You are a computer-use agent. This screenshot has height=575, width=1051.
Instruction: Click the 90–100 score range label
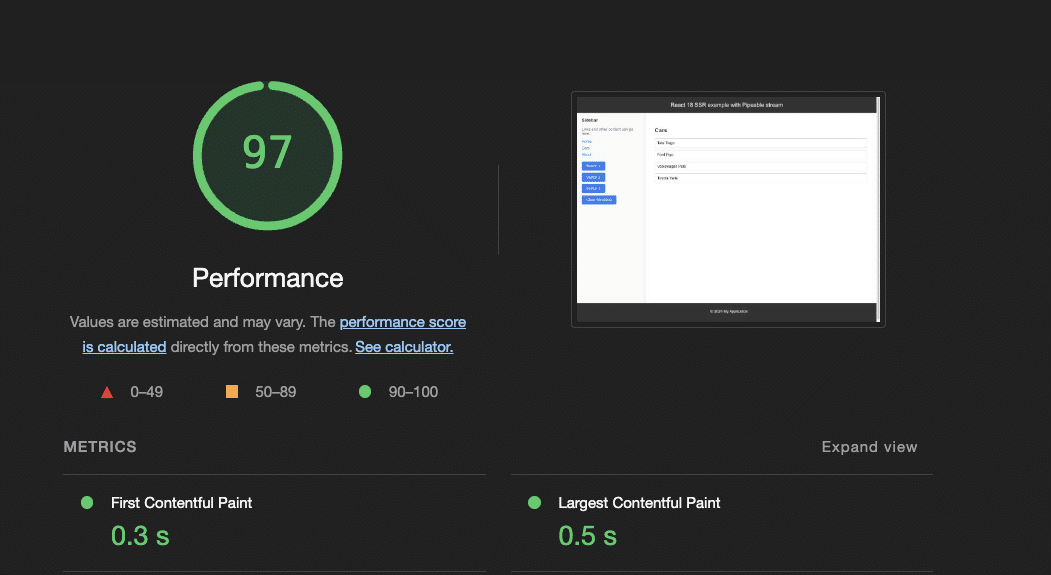[x=413, y=392]
